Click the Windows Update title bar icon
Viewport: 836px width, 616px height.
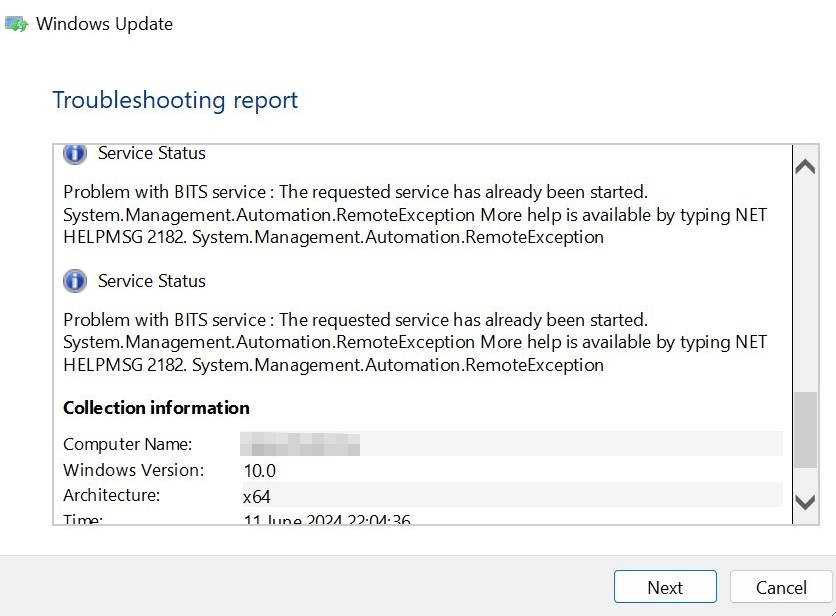(16, 24)
